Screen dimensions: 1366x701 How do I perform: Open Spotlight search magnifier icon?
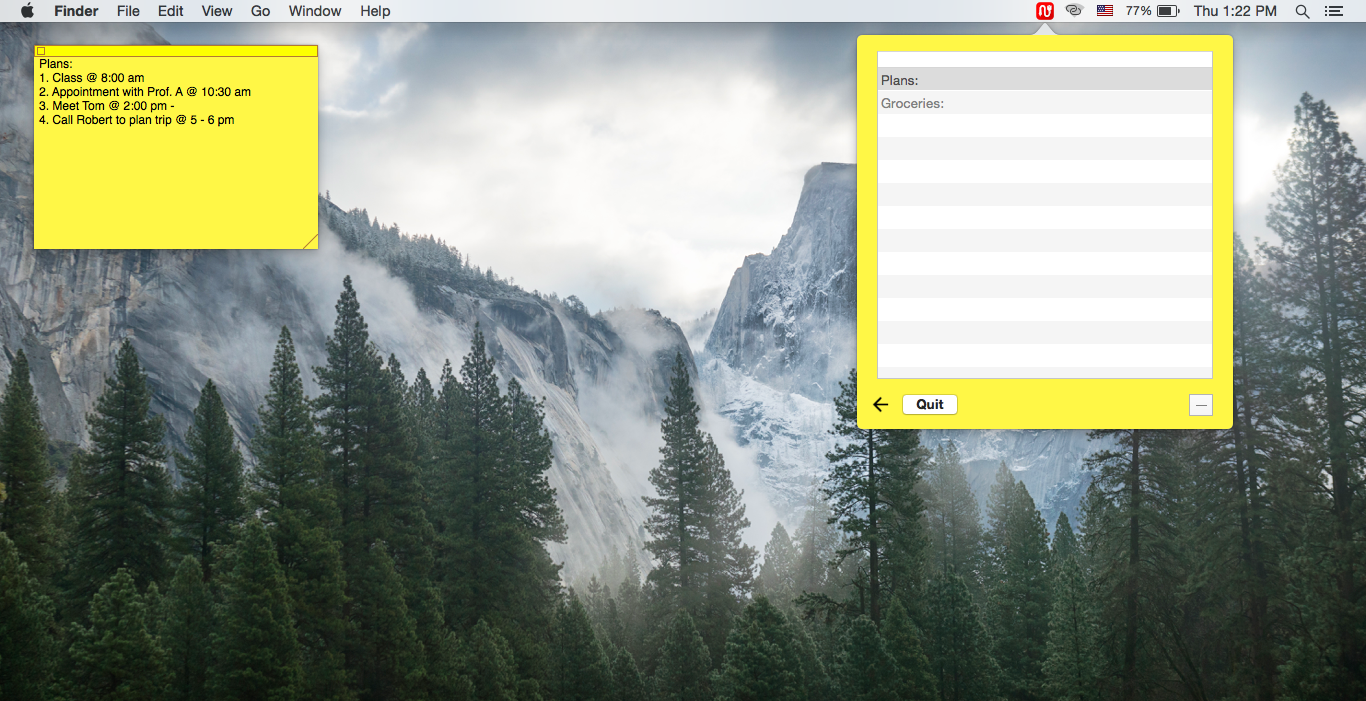pyautogui.click(x=1302, y=11)
